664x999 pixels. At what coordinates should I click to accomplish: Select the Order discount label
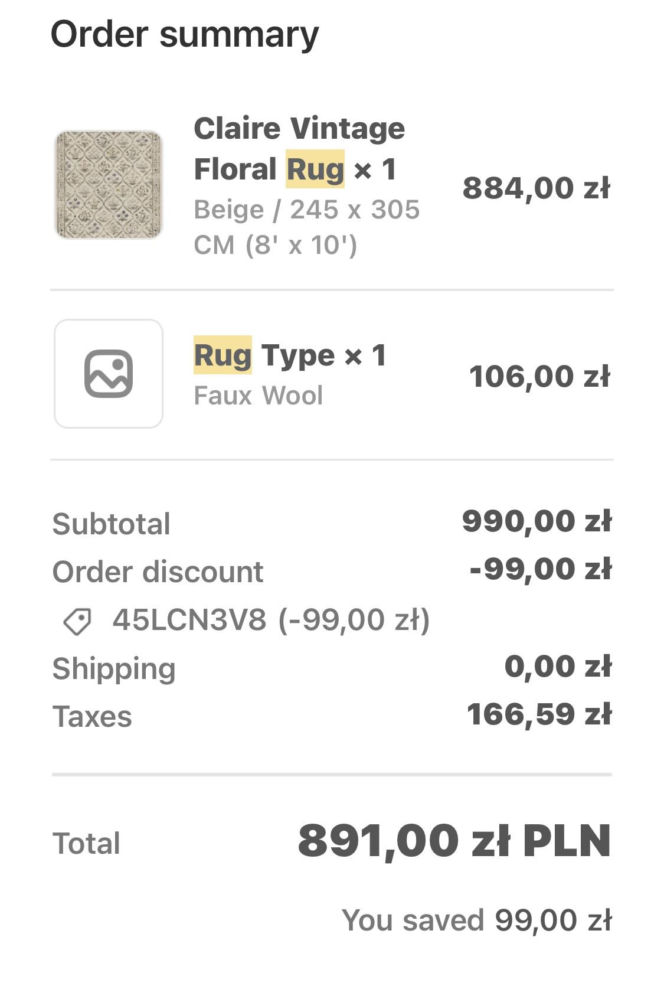point(157,571)
